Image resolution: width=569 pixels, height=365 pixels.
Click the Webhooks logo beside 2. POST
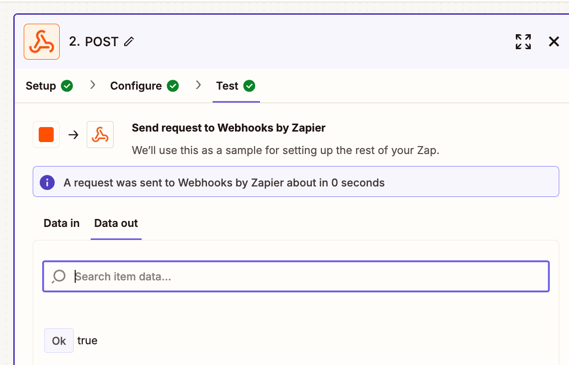pos(42,42)
